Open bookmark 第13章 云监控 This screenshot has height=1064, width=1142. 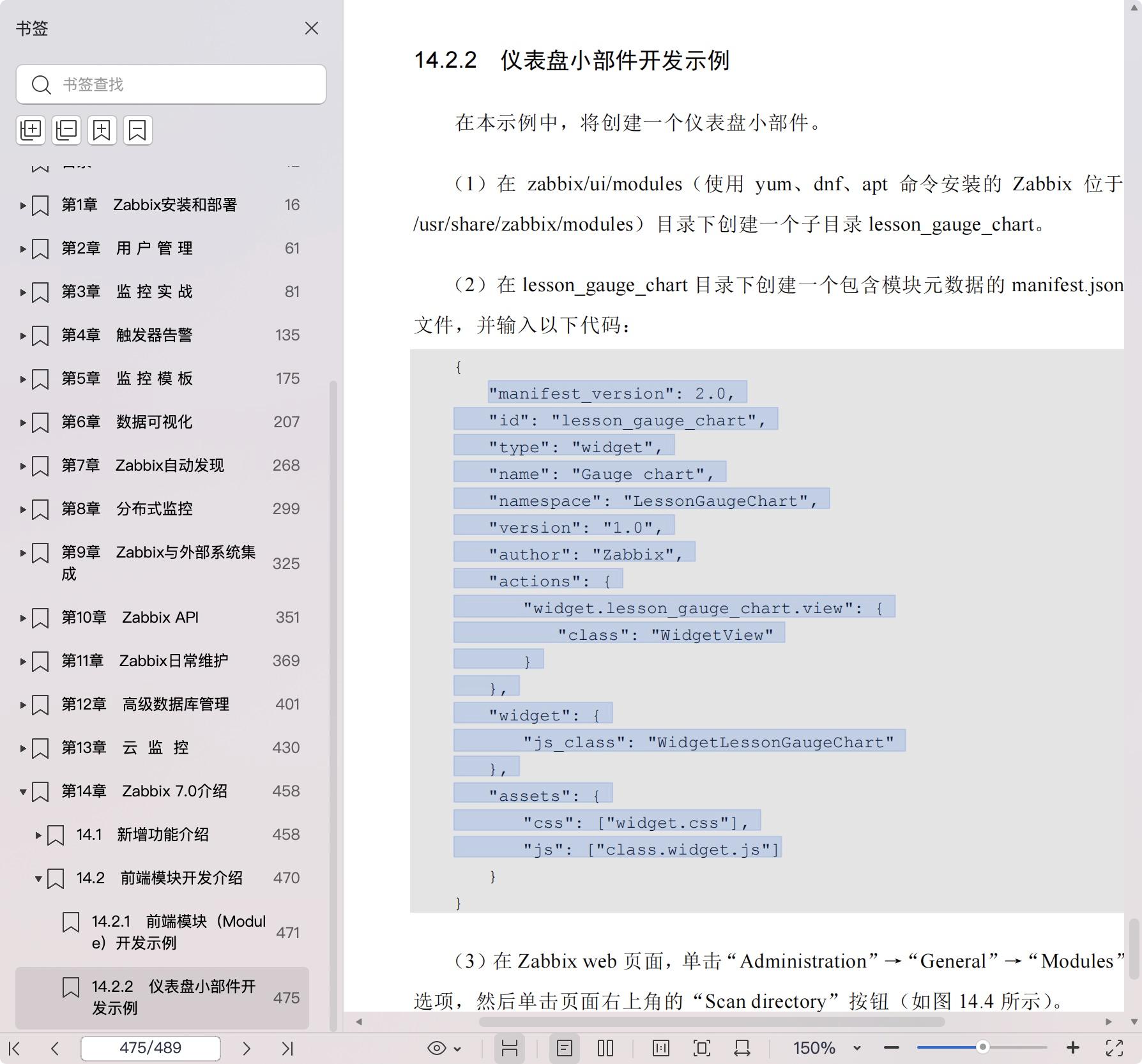pyautogui.click(x=125, y=748)
